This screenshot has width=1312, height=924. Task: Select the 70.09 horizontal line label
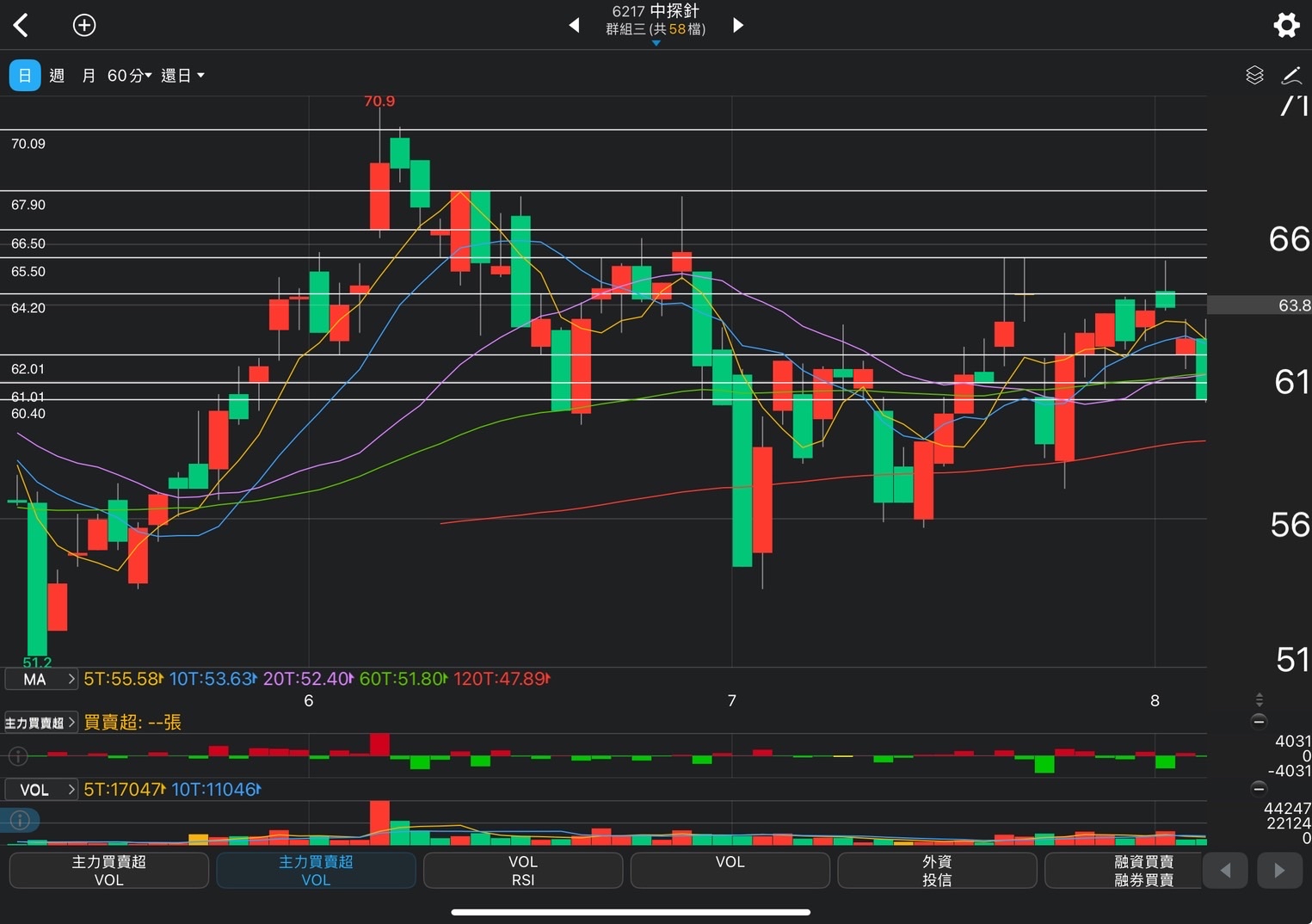coord(28,144)
